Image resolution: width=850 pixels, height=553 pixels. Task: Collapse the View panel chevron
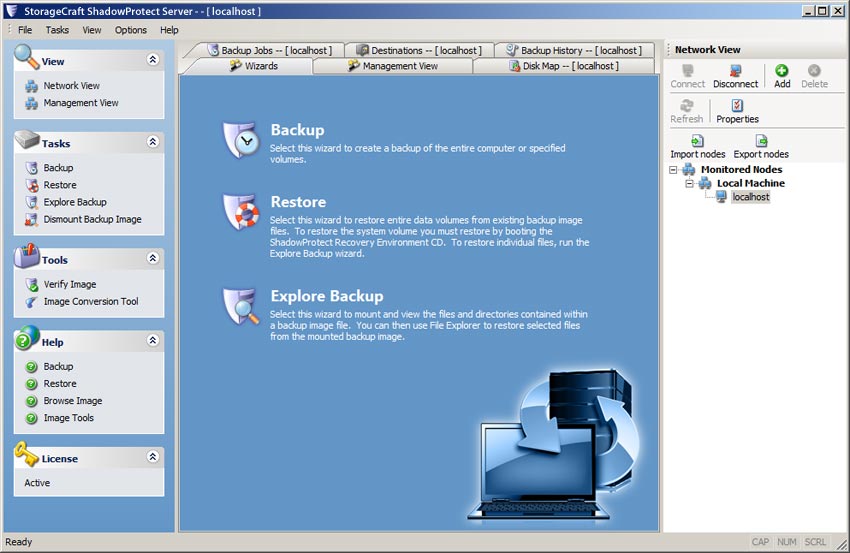pos(153,59)
